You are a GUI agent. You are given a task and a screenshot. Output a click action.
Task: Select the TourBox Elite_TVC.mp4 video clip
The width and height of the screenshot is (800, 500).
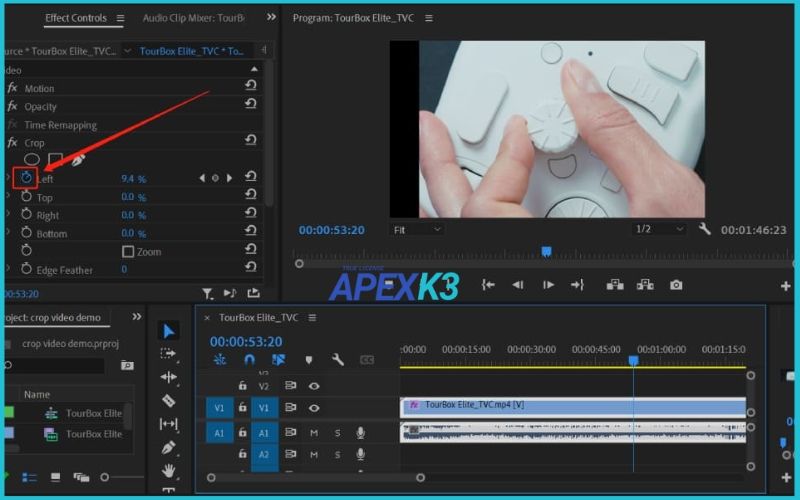pyautogui.click(x=573, y=407)
